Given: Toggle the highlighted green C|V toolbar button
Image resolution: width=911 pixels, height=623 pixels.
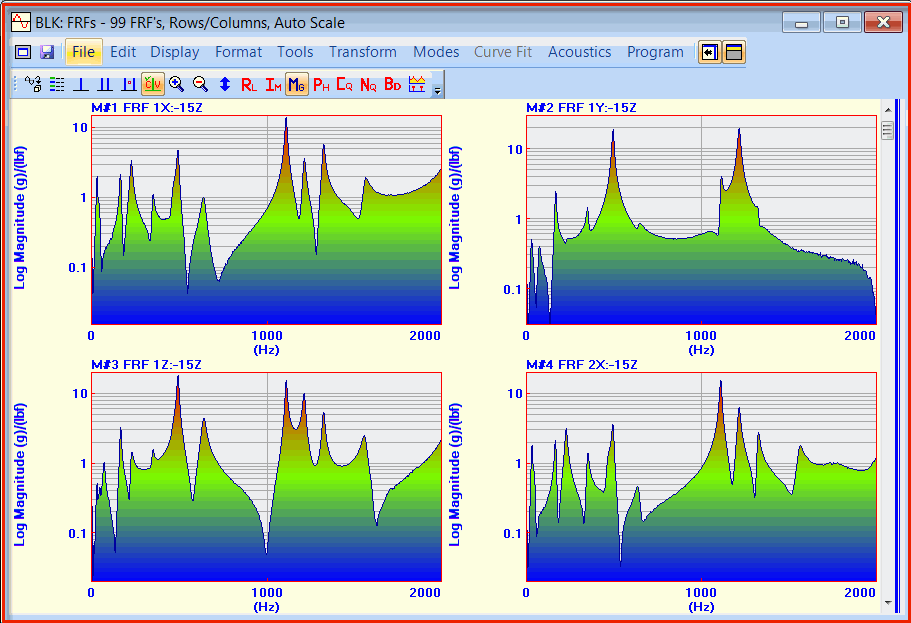Looking at the screenshot, I should pos(153,84).
